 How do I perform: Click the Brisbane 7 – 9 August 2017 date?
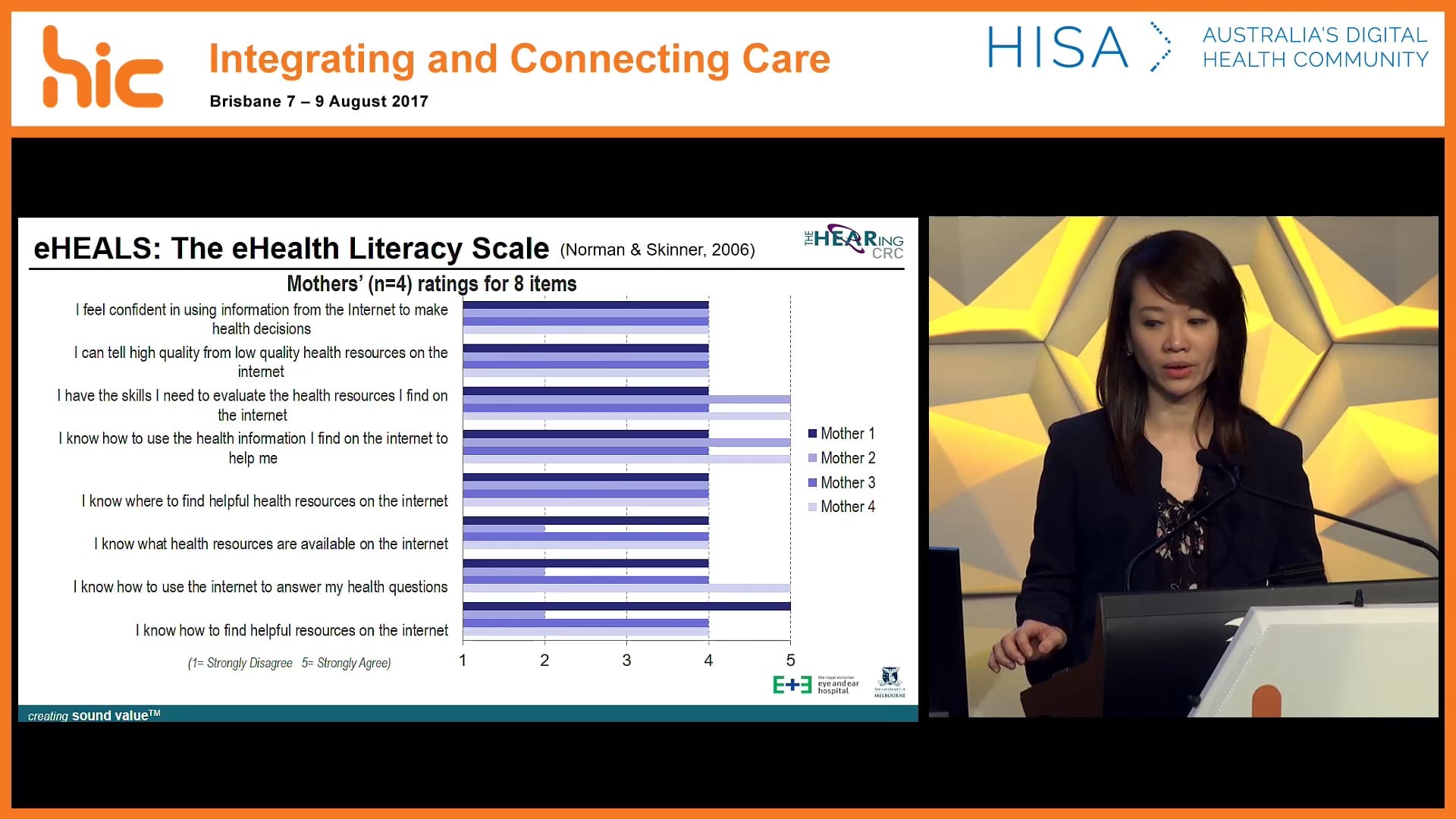pos(318,102)
